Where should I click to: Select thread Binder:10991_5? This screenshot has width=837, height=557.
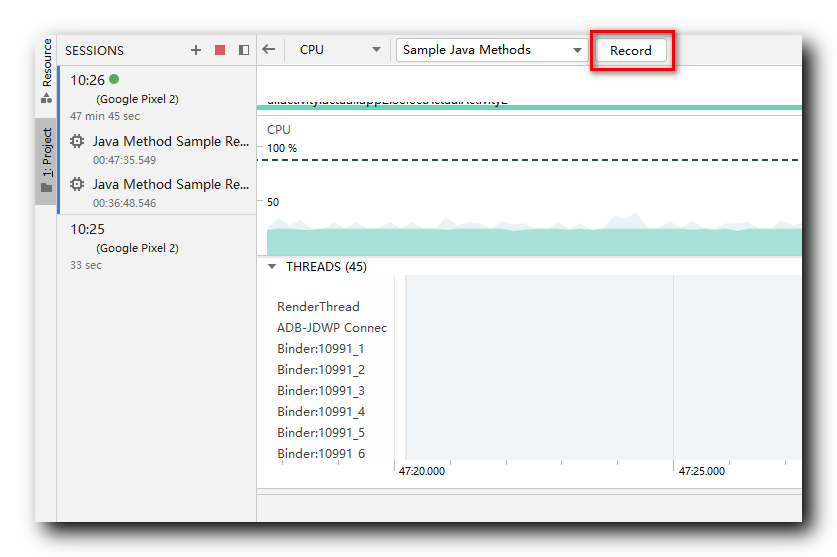pos(321,433)
